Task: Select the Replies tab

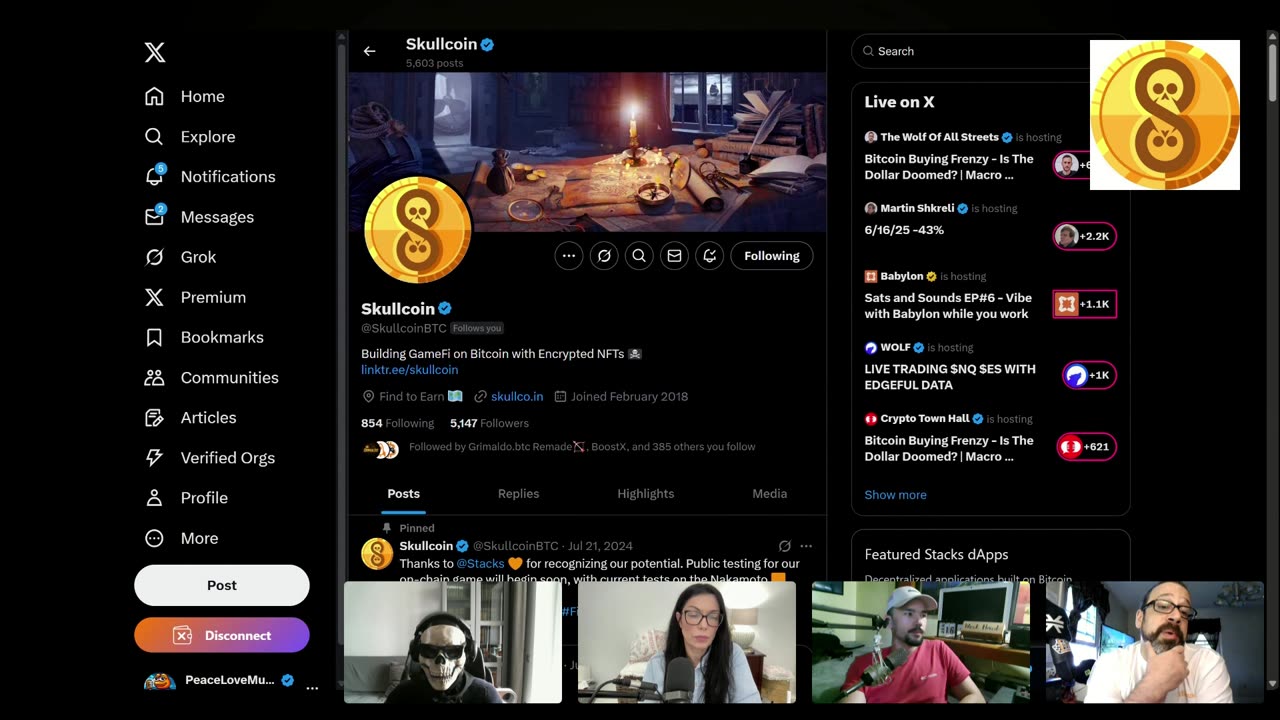Action: pyautogui.click(x=518, y=494)
